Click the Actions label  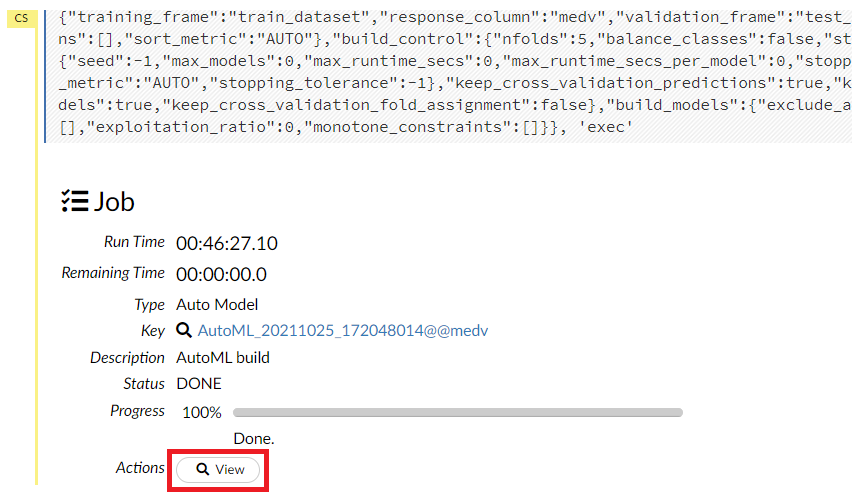click(x=140, y=468)
